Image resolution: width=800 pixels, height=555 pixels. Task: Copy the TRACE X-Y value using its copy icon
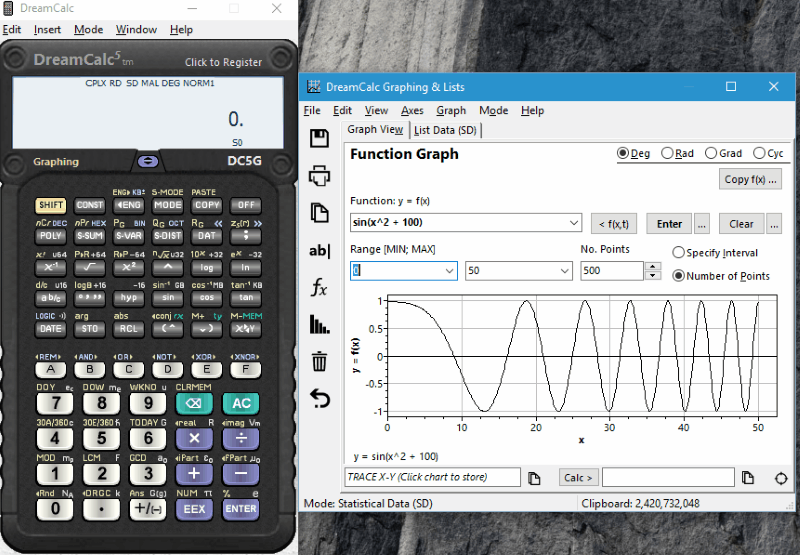(534, 478)
